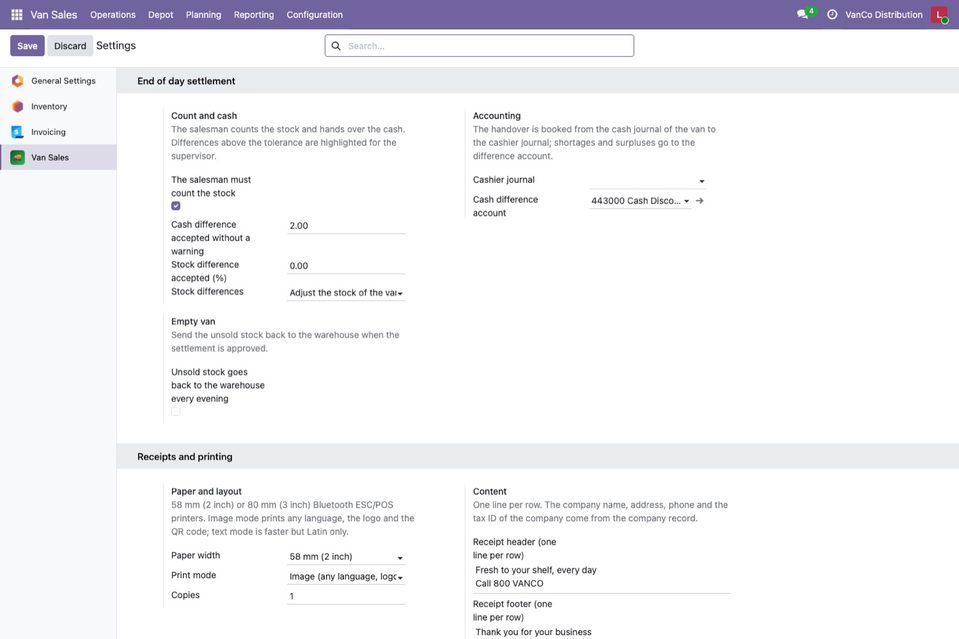Click the VanCo Distribution company switcher

pyautogui.click(x=884, y=15)
